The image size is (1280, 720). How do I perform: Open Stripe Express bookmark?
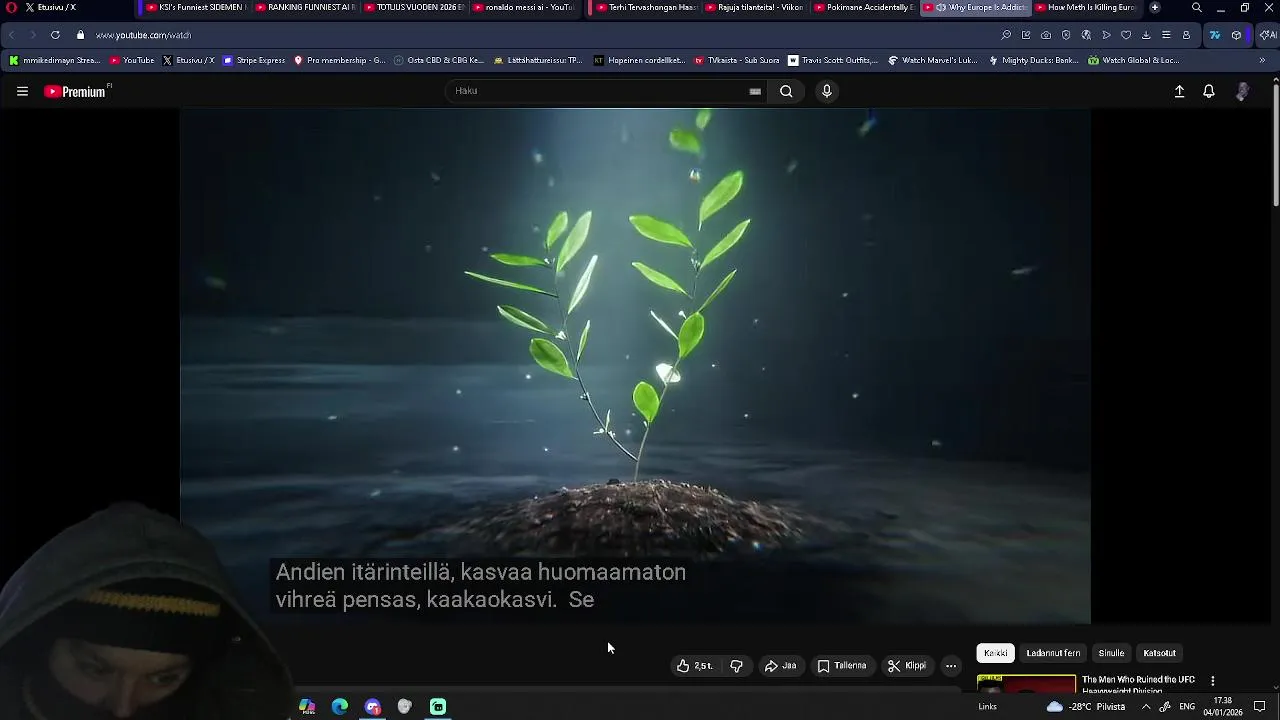pyautogui.click(x=254, y=60)
